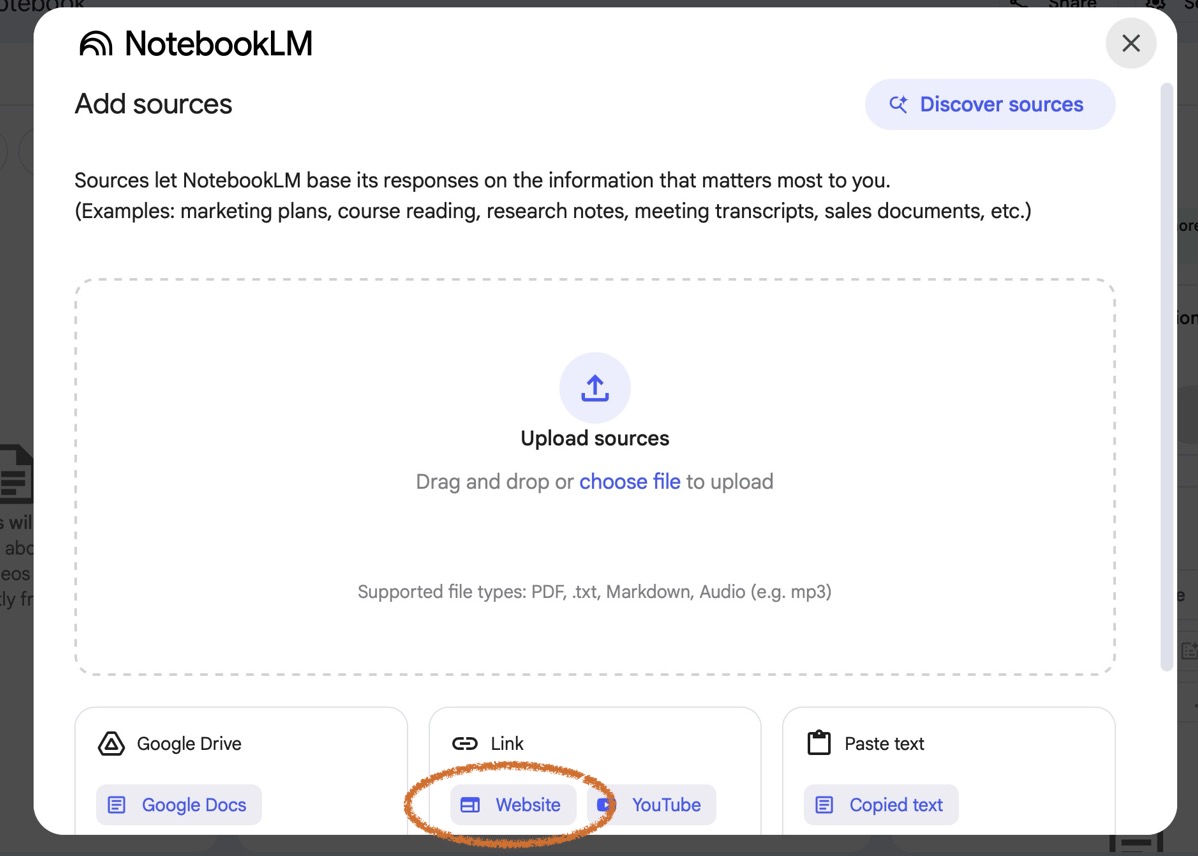The image size is (1198, 856).
Task: Click the Website browser window icon
Action: (470, 805)
